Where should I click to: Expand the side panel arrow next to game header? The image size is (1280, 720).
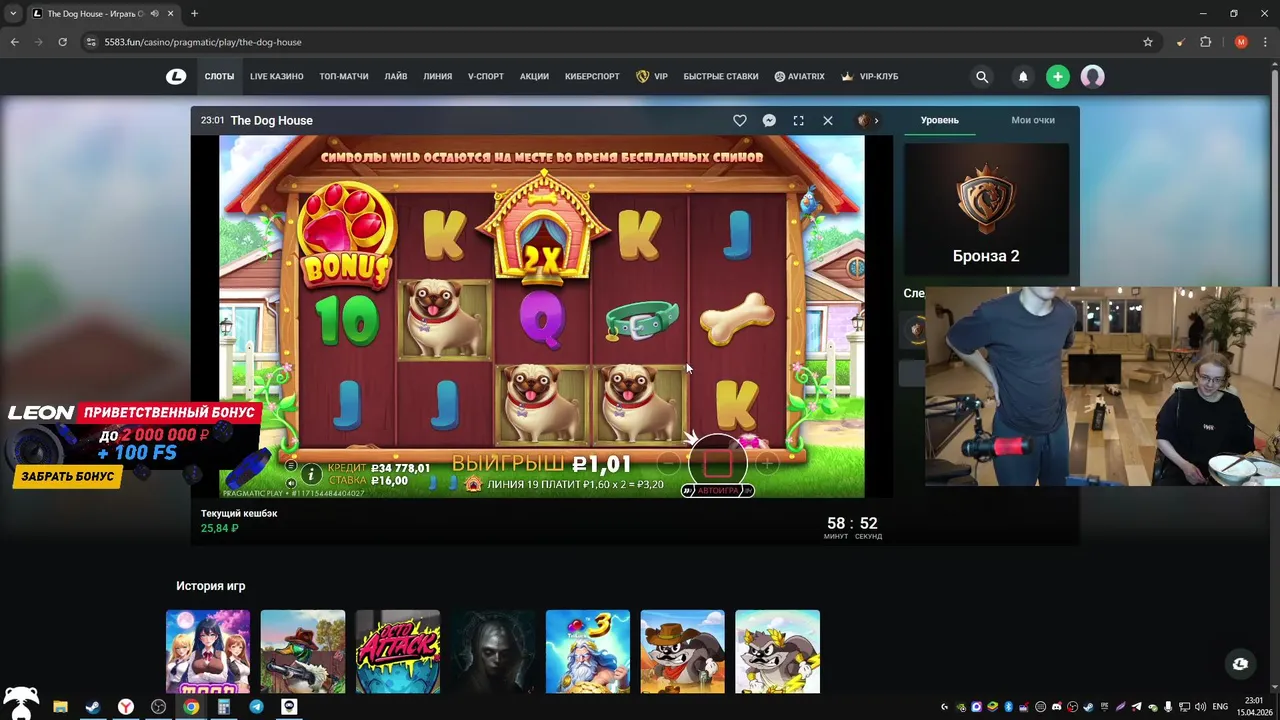[x=877, y=121]
